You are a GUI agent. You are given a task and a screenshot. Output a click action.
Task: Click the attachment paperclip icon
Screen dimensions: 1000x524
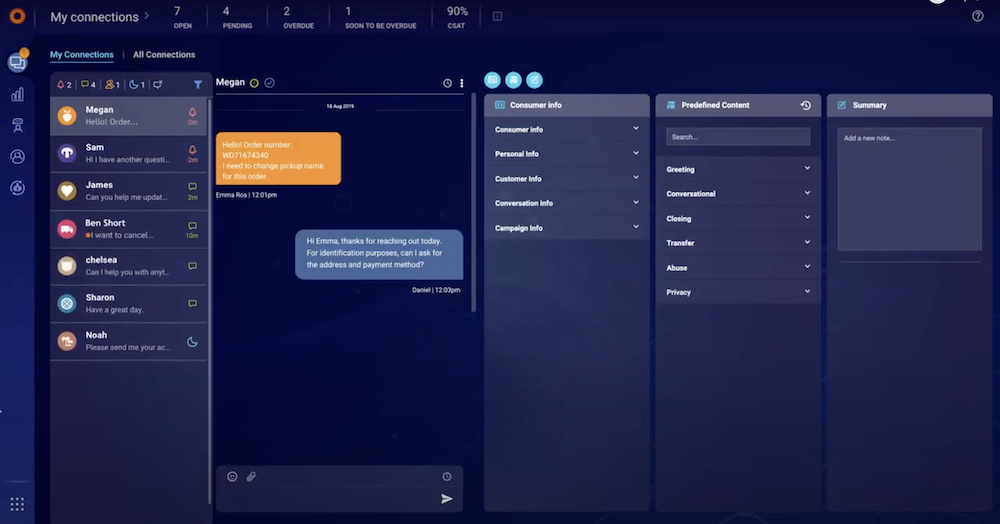[251, 477]
